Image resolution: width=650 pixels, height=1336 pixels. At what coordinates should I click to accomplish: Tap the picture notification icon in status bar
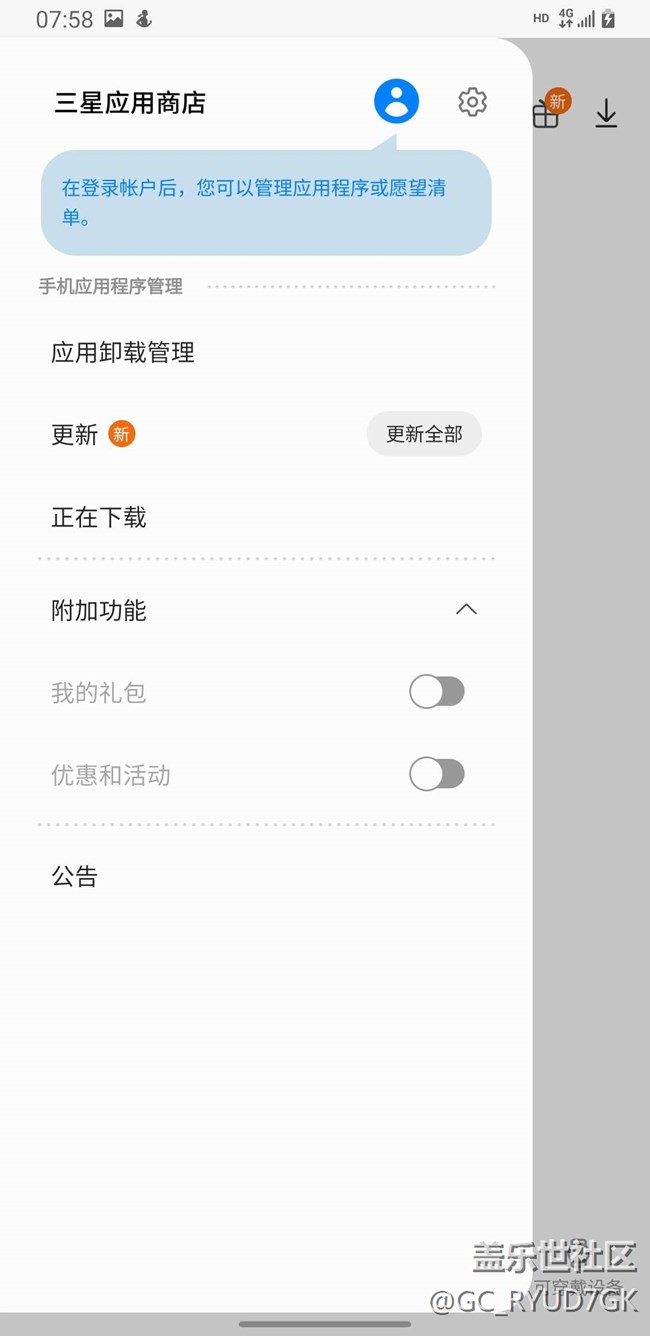pyautogui.click(x=114, y=18)
